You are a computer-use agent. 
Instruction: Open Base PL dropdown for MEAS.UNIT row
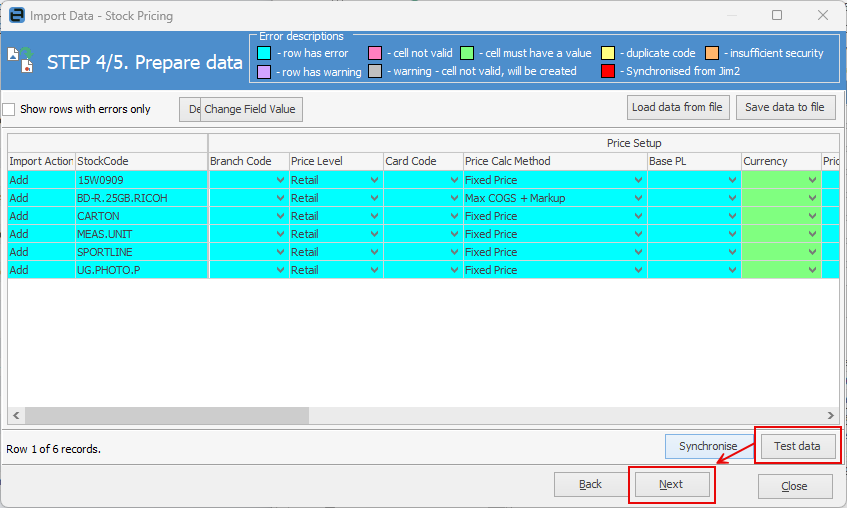coord(732,234)
